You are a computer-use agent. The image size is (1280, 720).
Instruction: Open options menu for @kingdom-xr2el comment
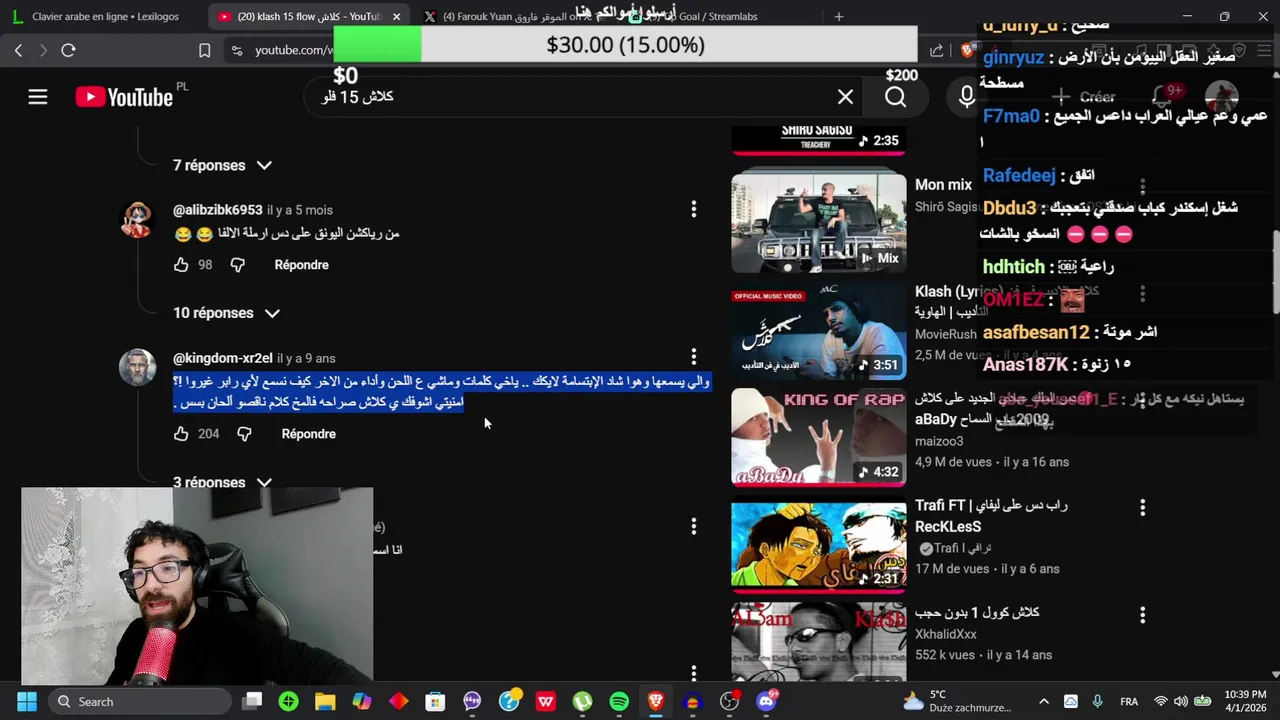point(693,357)
